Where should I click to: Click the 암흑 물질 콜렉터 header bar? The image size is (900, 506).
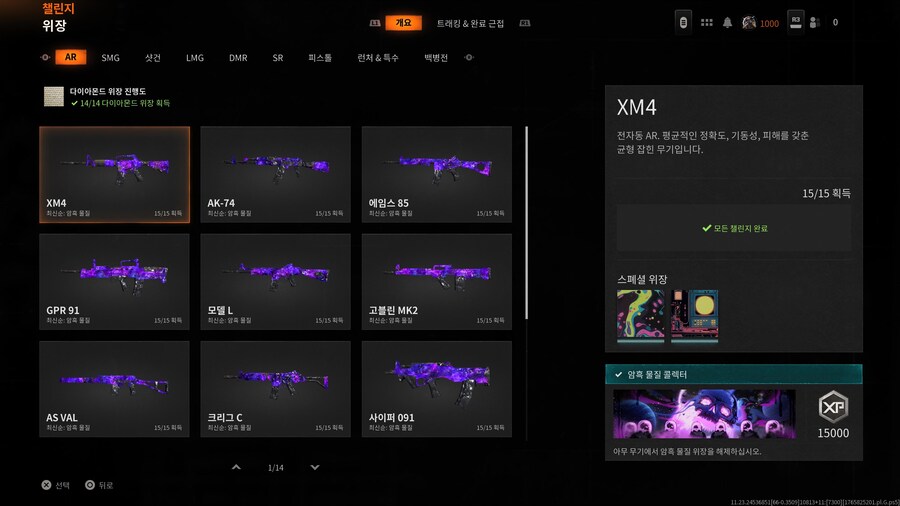[734, 374]
